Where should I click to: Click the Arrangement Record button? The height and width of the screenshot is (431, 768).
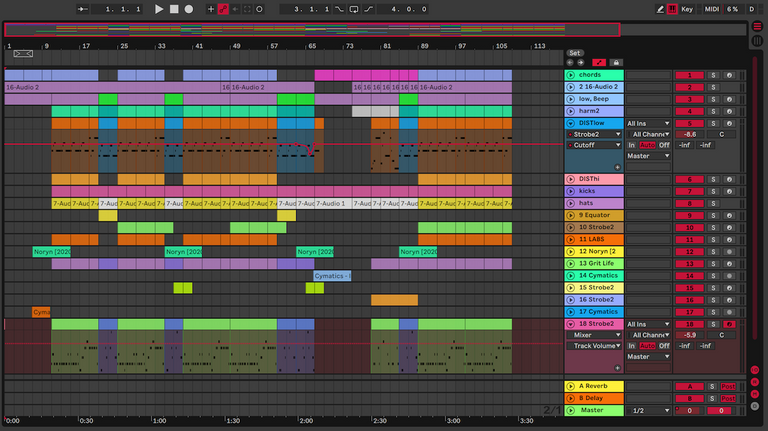(x=189, y=9)
